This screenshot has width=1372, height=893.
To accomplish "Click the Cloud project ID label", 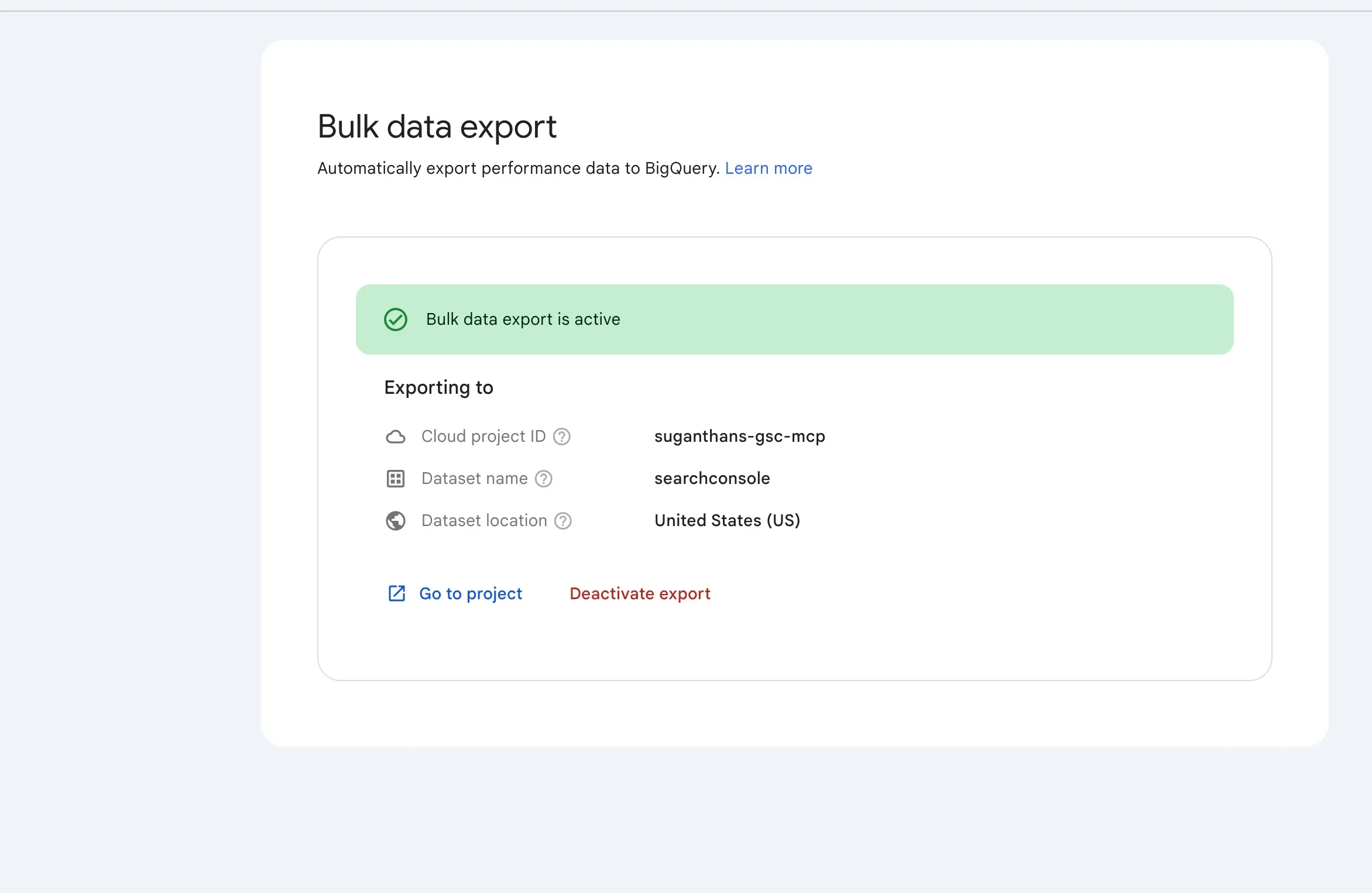I will (483, 437).
